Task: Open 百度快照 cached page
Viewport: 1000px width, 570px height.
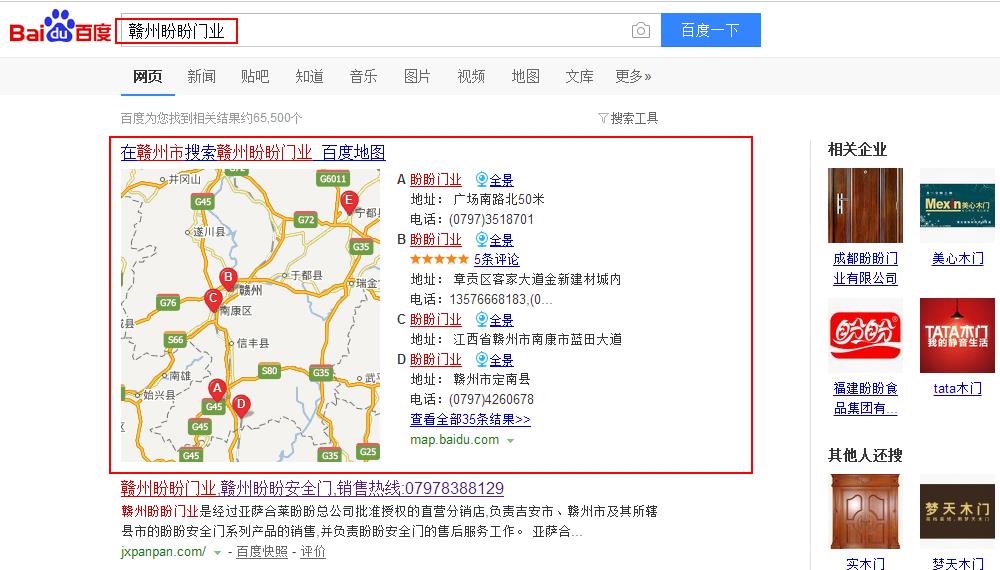Action: tap(261, 552)
